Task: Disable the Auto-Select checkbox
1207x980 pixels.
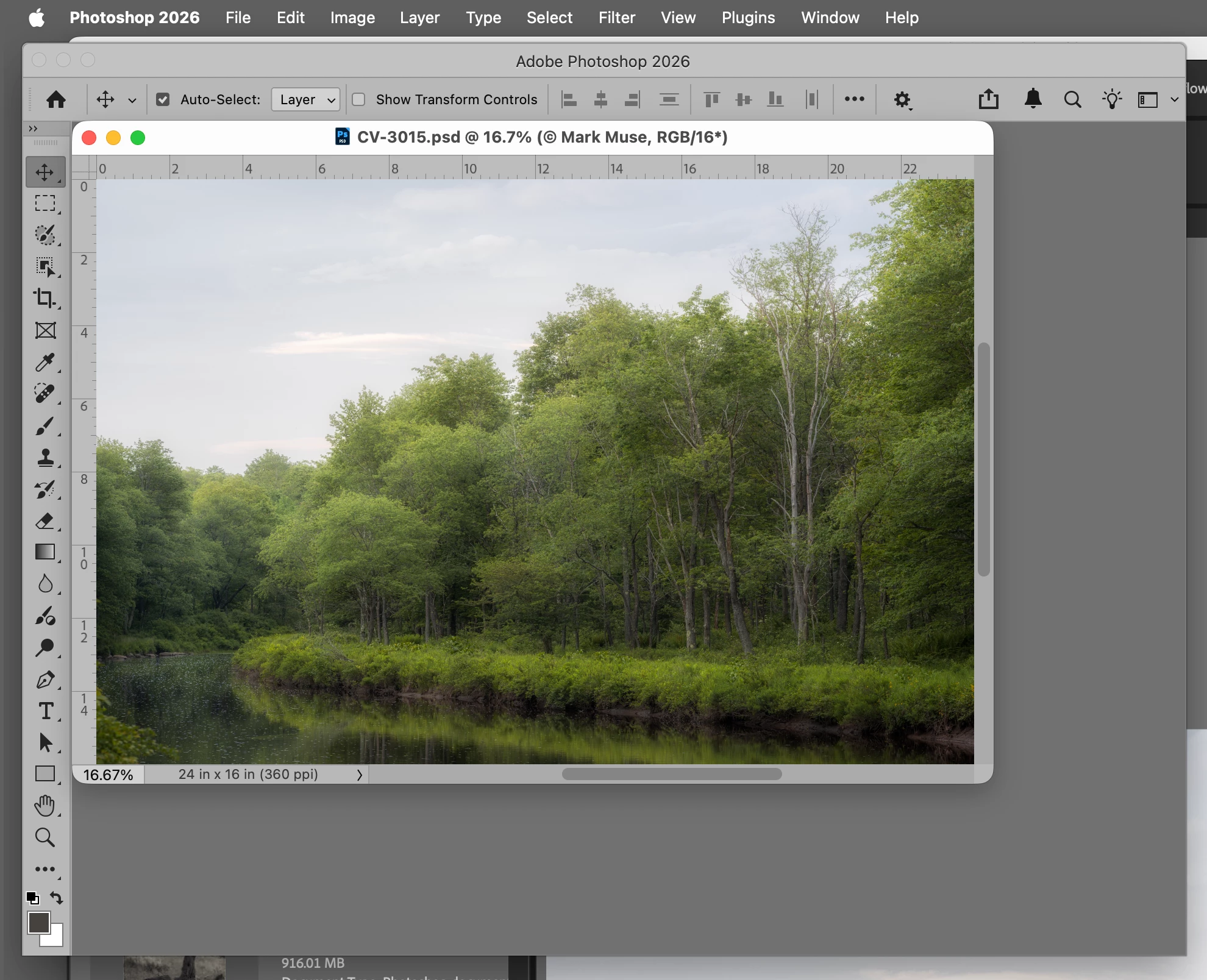Action: (163, 99)
